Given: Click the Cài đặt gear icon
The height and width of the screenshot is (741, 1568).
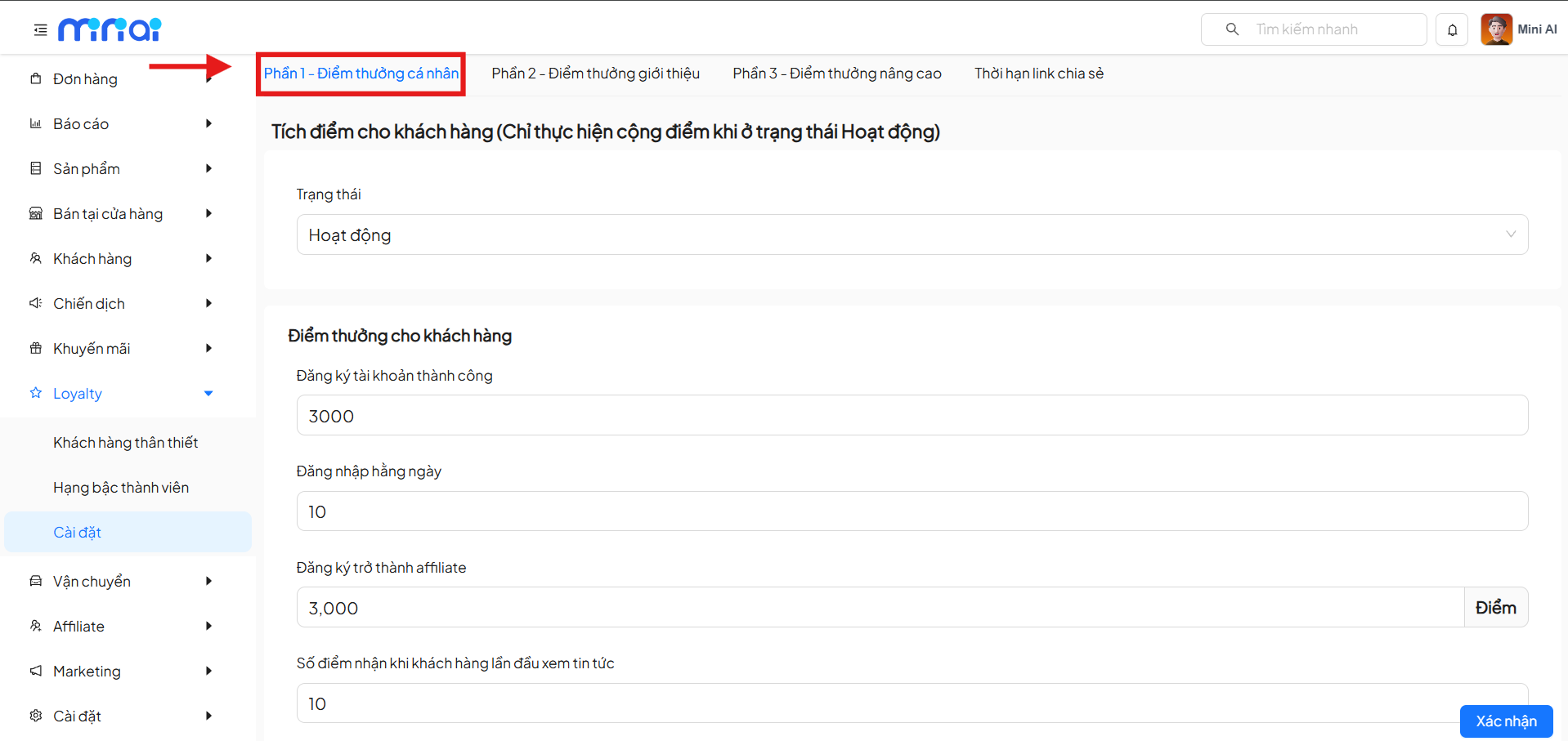Looking at the screenshot, I should pyautogui.click(x=36, y=716).
